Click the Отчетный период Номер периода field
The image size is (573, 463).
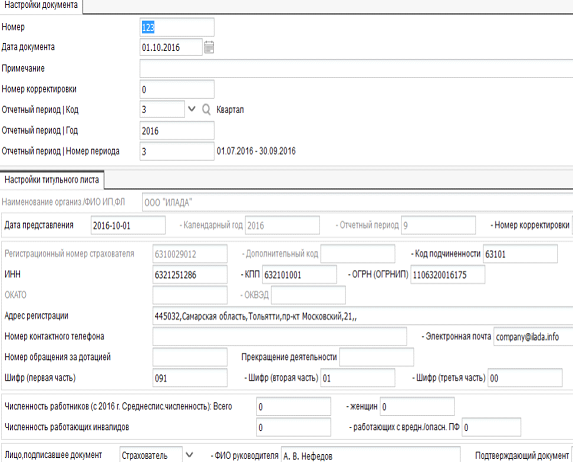[x=177, y=151]
